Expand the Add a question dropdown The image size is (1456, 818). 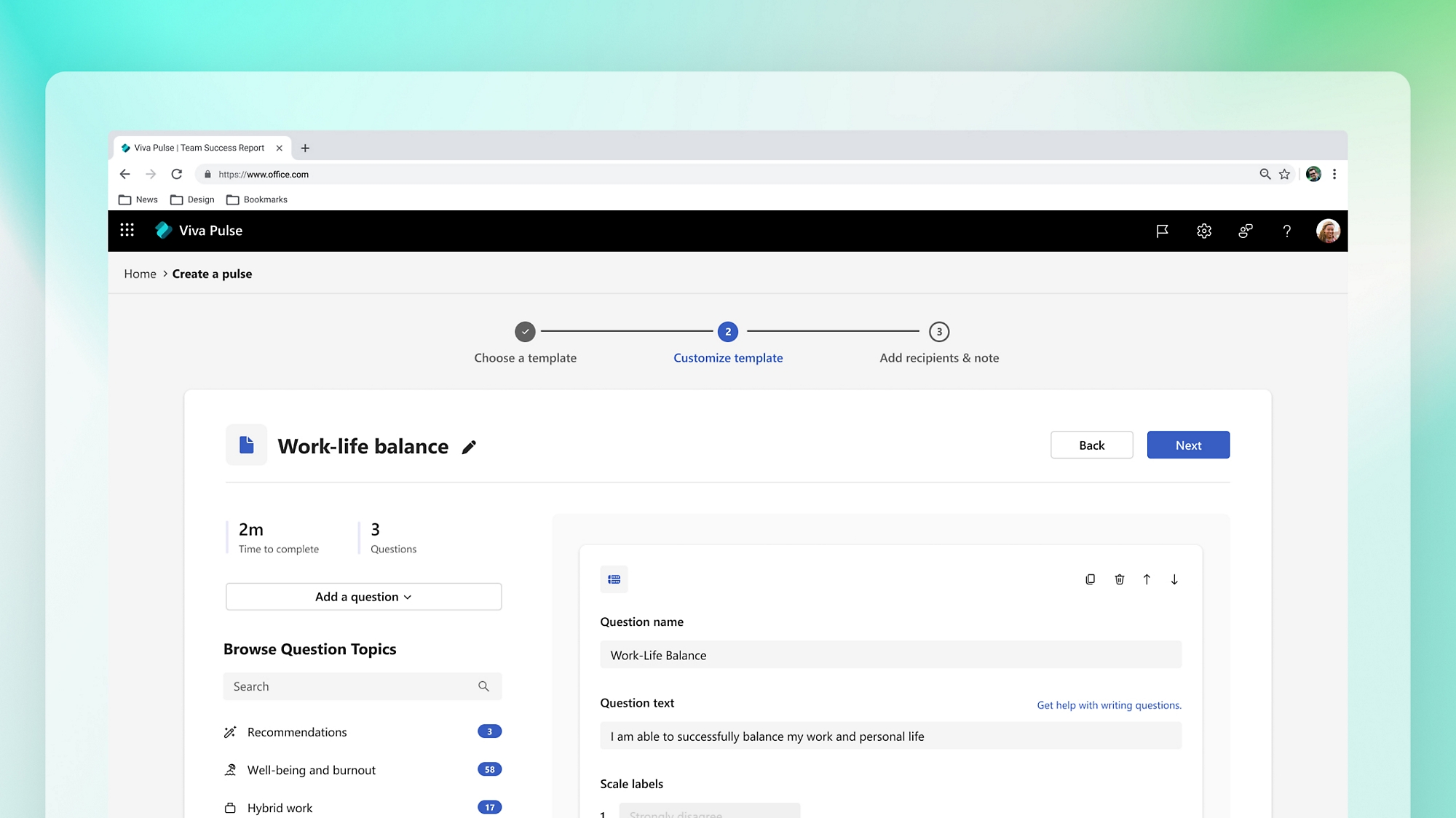(363, 597)
